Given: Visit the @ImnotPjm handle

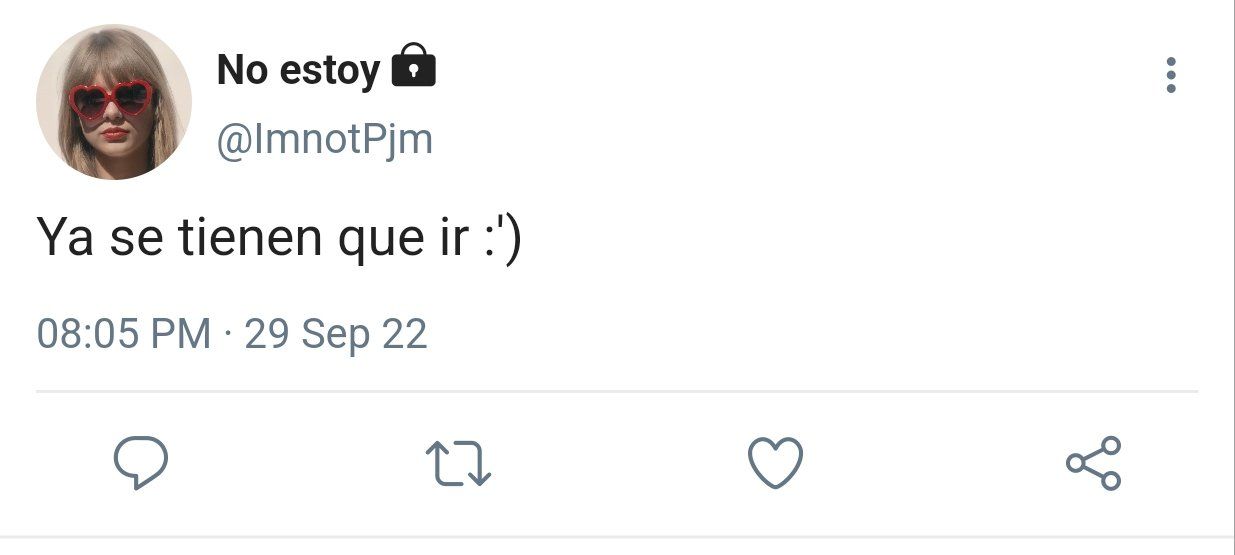Looking at the screenshot, I should 324,139.
